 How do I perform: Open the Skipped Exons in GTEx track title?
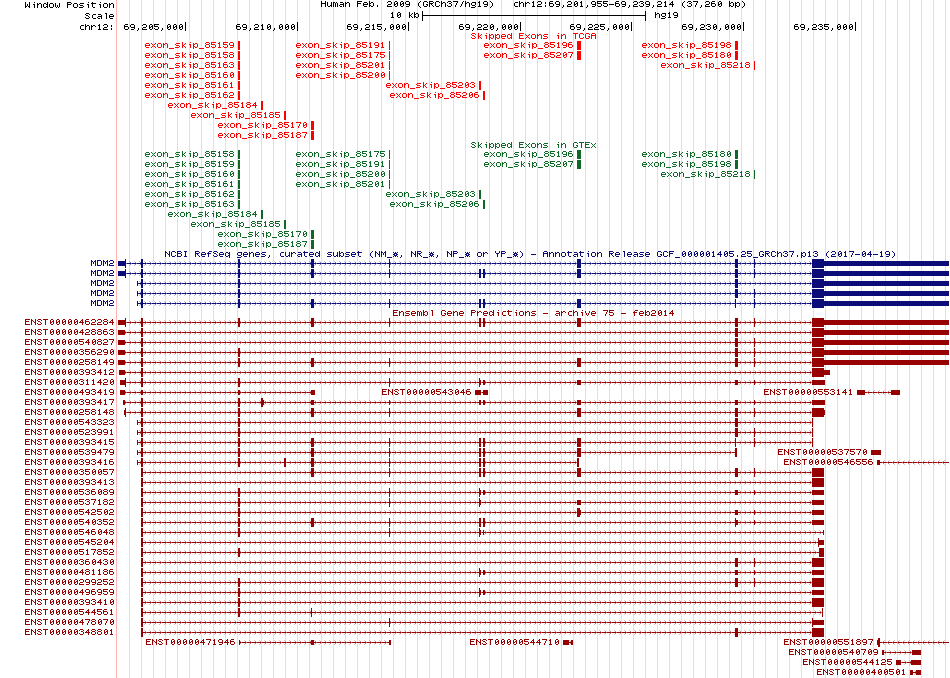533,145
